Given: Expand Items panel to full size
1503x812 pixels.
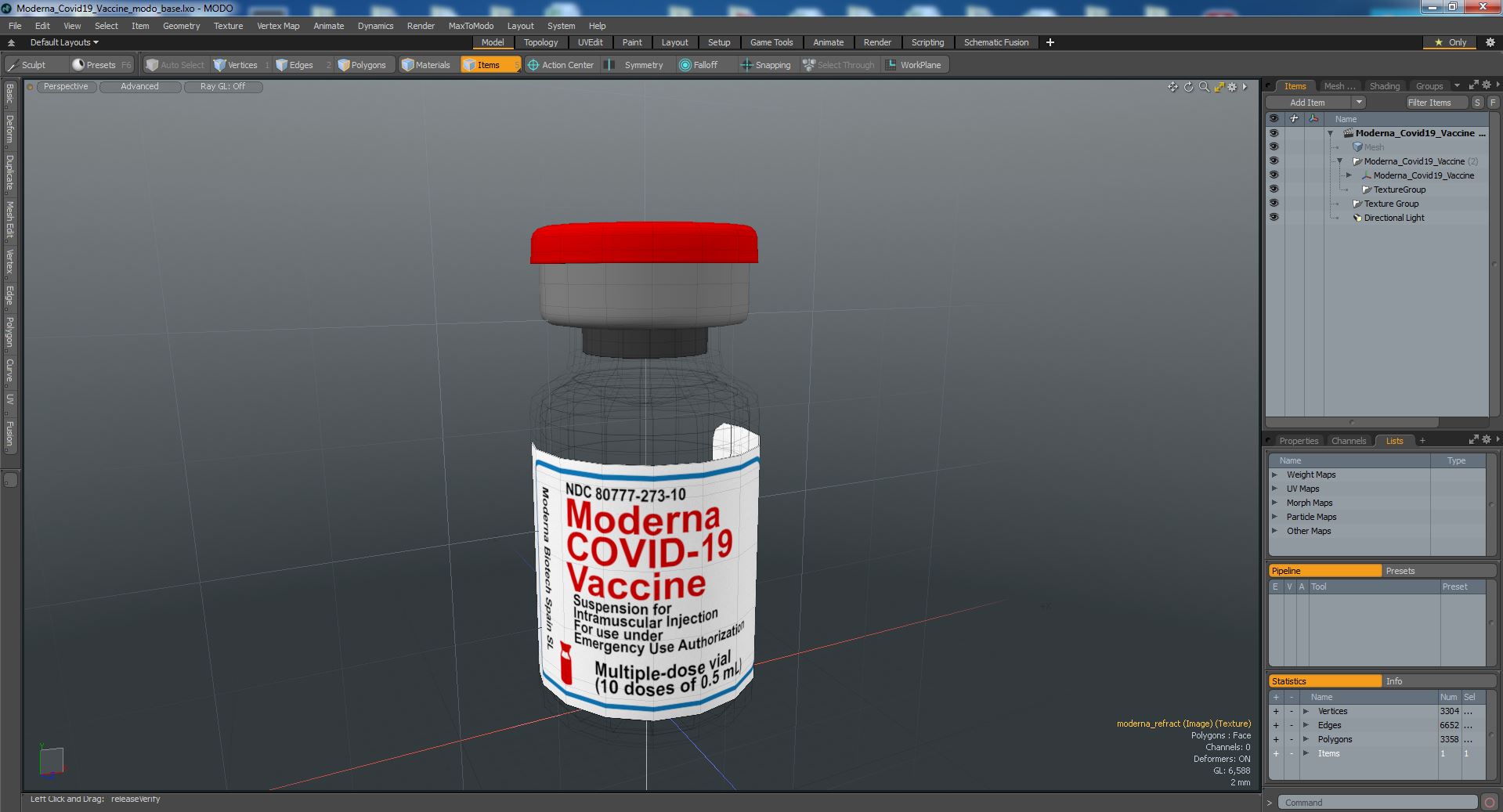Looking at the screenshot, I should click(1473, 85).
